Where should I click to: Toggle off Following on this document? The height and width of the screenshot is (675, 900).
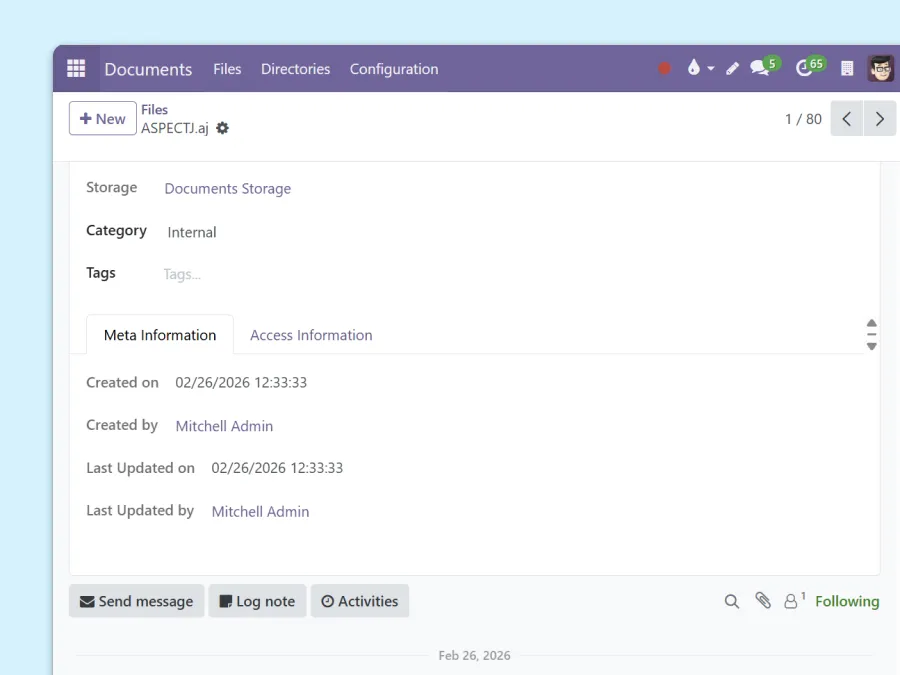[847, 601]
